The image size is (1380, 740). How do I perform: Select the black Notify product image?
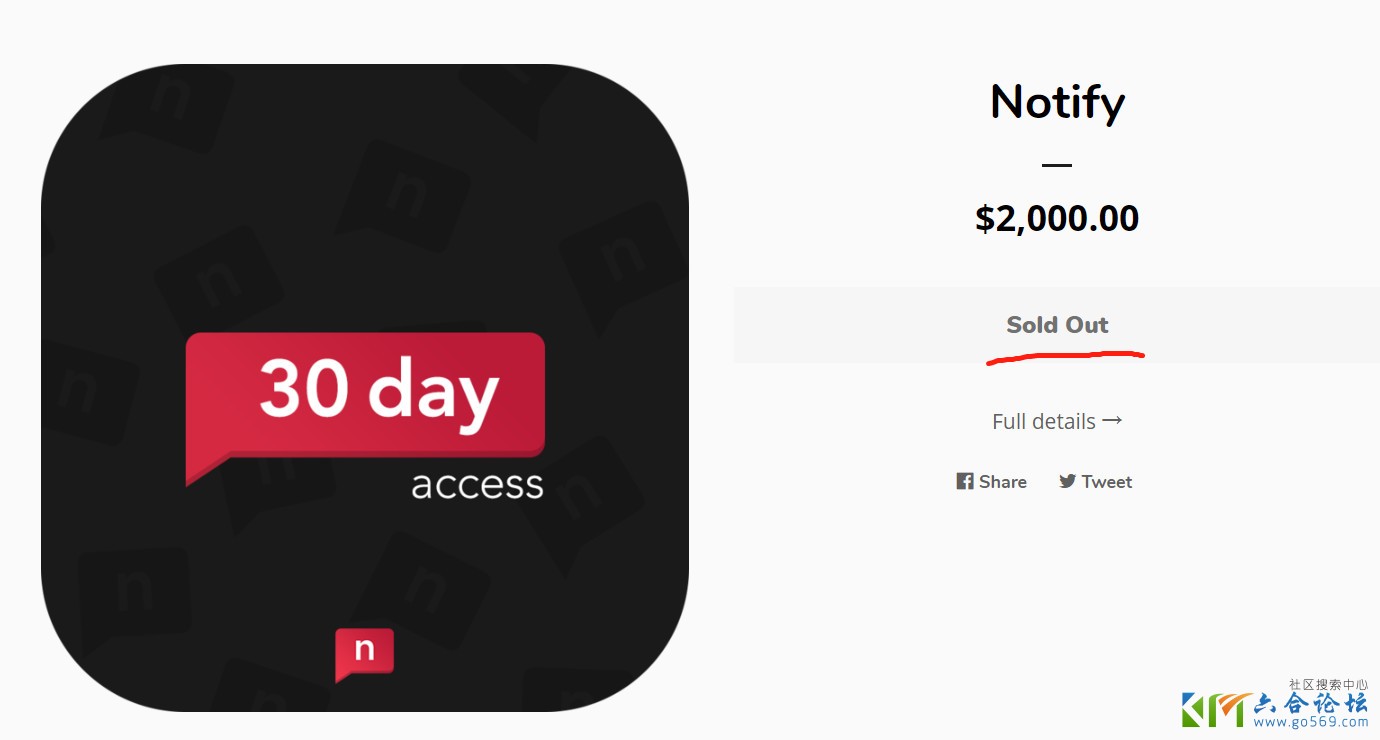tap(365, 200)
